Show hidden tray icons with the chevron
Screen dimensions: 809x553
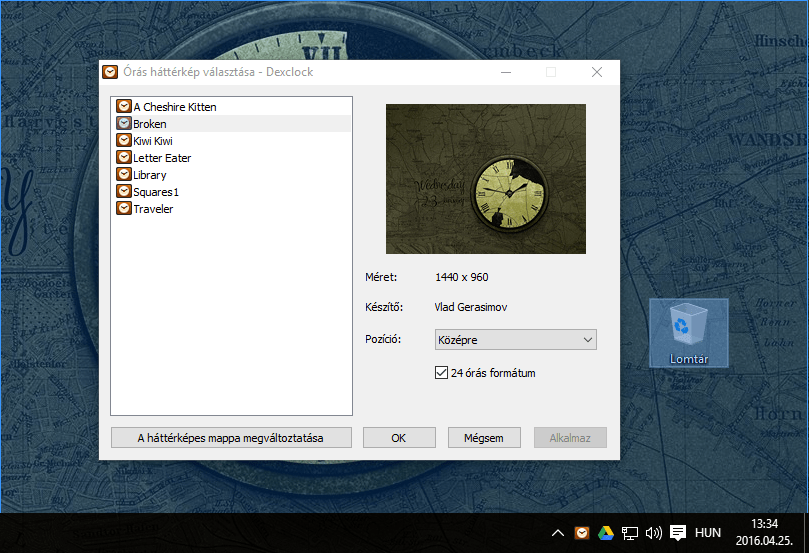point(558,533)
